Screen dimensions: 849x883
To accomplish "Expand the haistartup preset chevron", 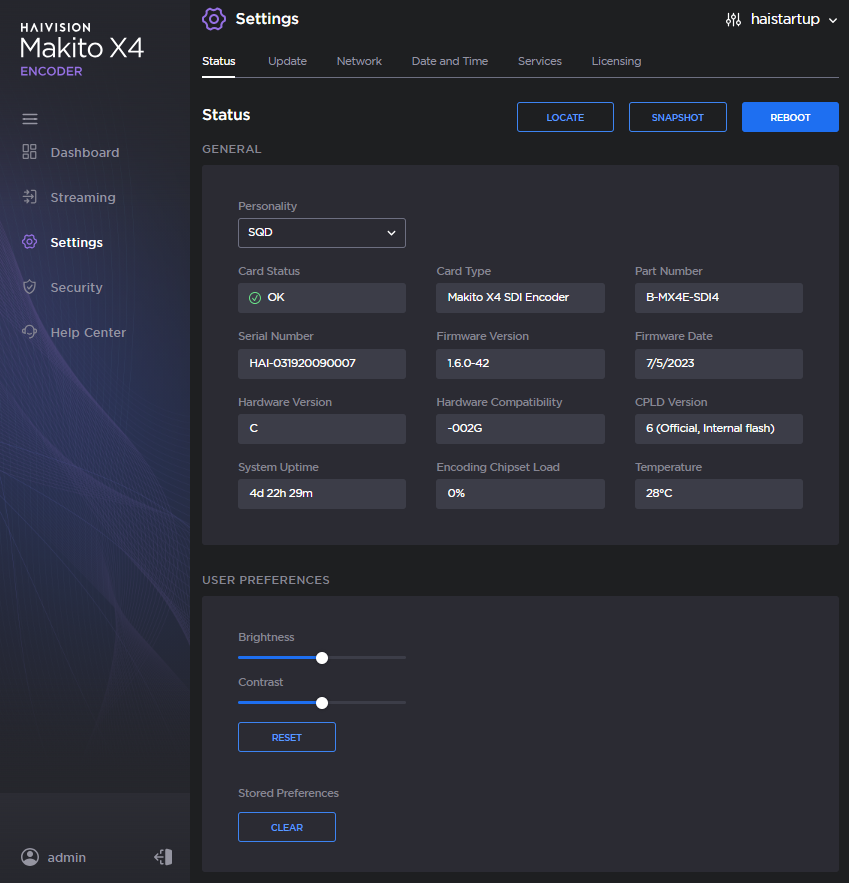I will [x=833, y=20].
